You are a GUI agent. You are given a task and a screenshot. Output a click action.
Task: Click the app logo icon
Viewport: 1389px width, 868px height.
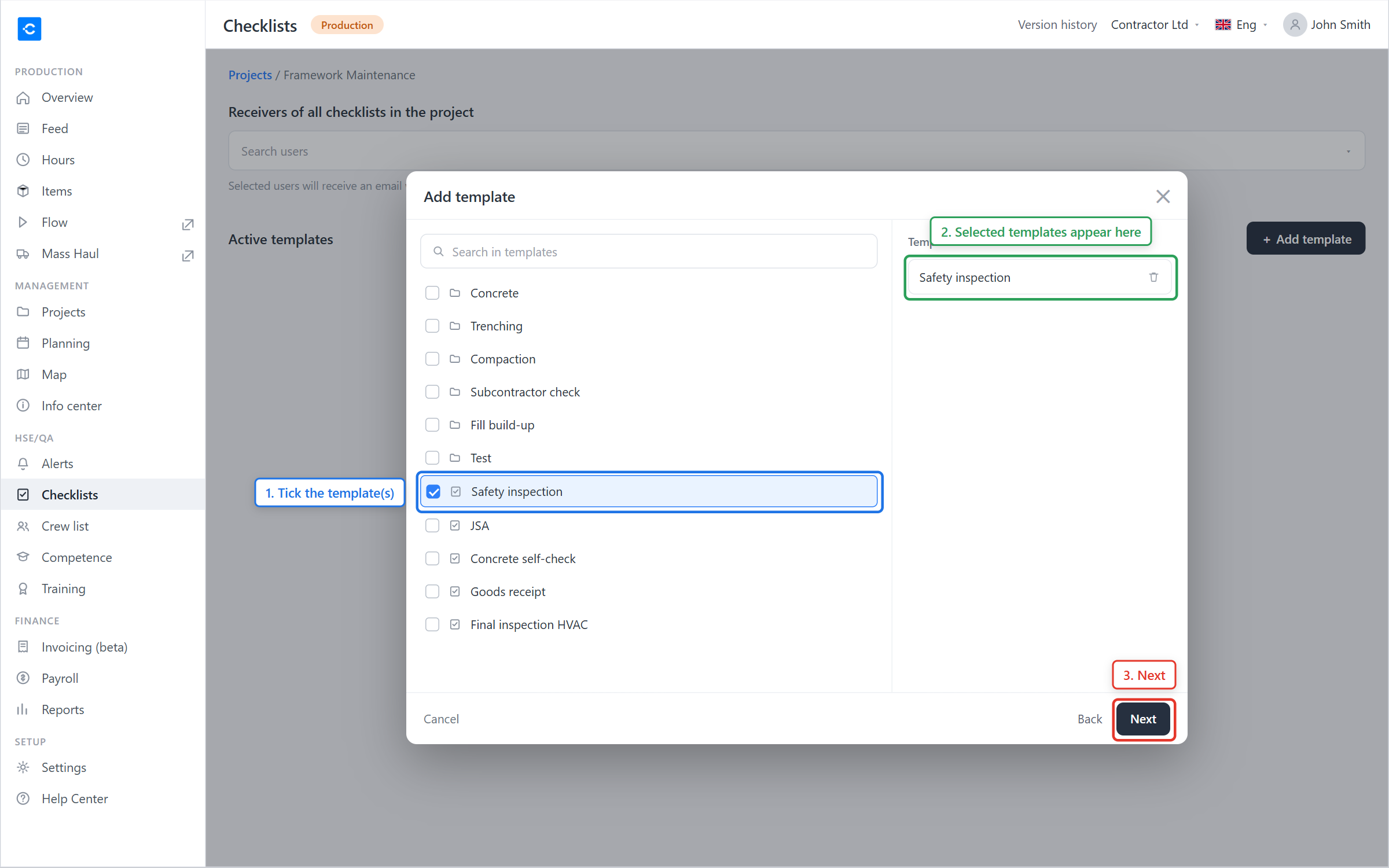[30, 28]
